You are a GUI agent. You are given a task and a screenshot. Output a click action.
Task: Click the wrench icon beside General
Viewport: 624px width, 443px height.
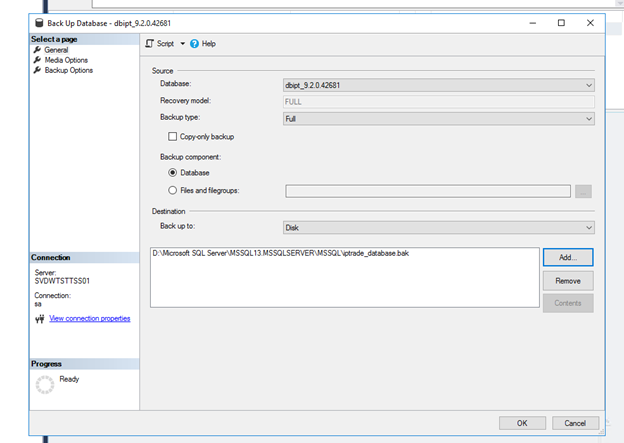[37, 50]
